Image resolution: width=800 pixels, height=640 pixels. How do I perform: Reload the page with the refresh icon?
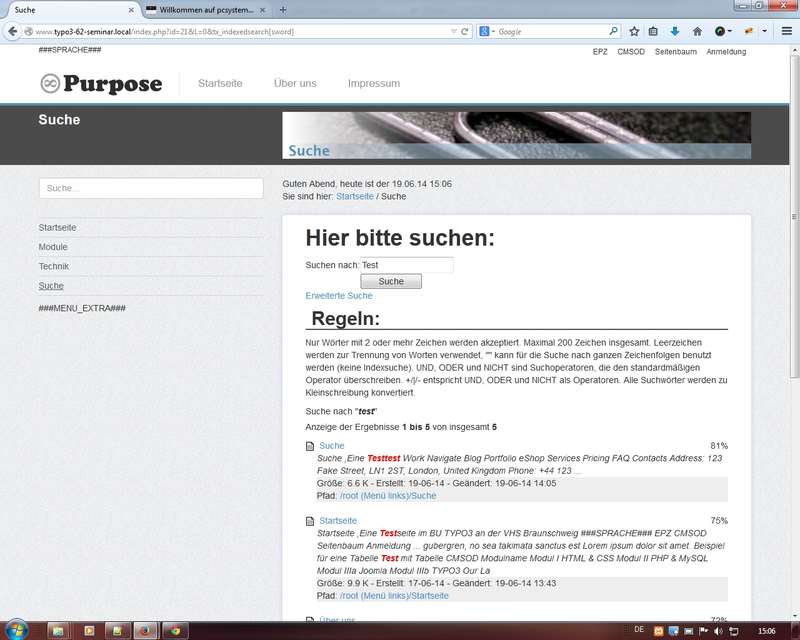(x=465, y=32)
